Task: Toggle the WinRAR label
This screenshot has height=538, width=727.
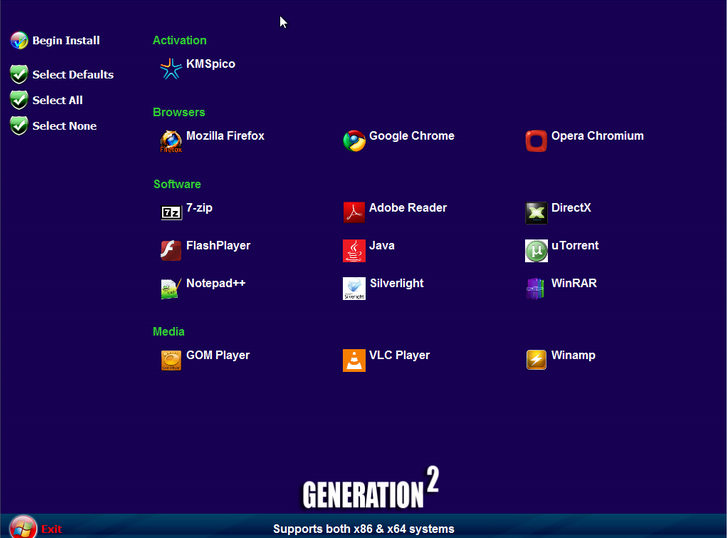Action: (x=574, y=283)
